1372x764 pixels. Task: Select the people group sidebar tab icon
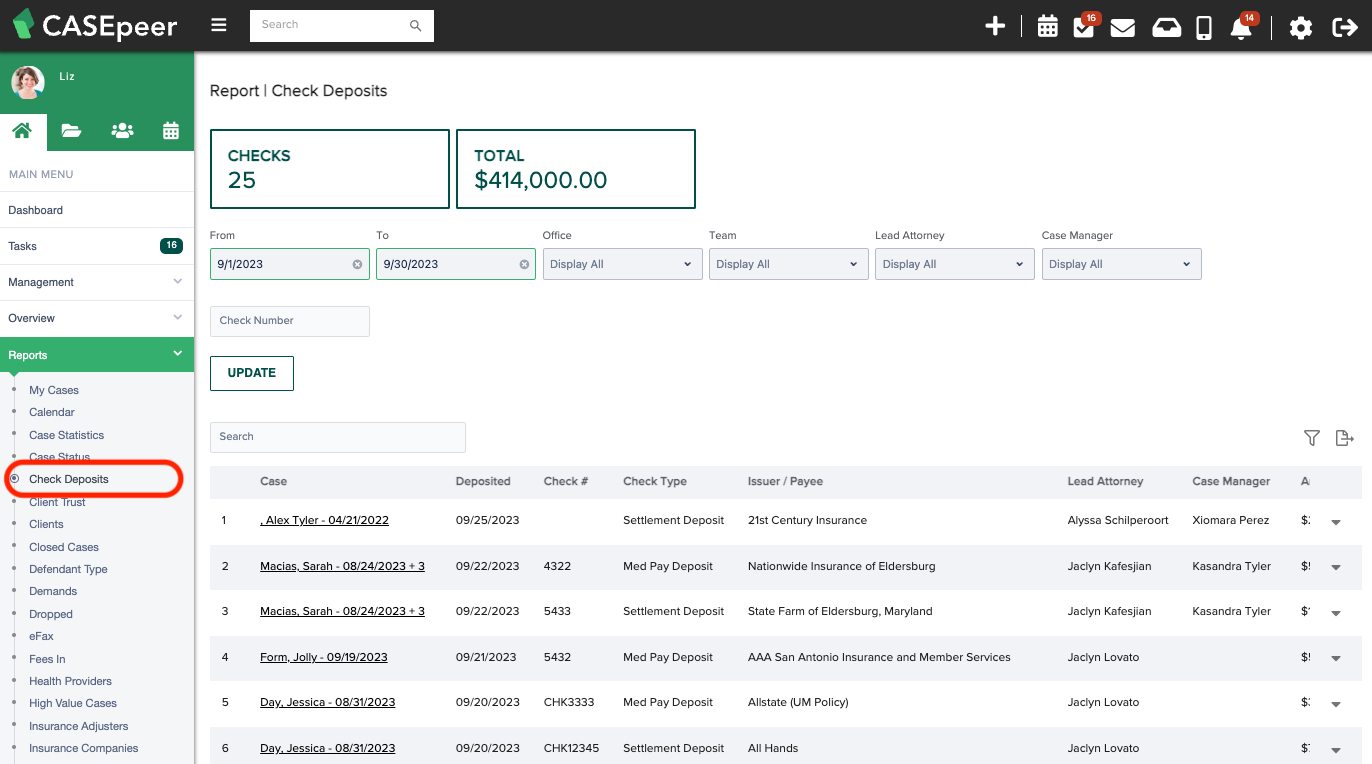pos(122,130)
